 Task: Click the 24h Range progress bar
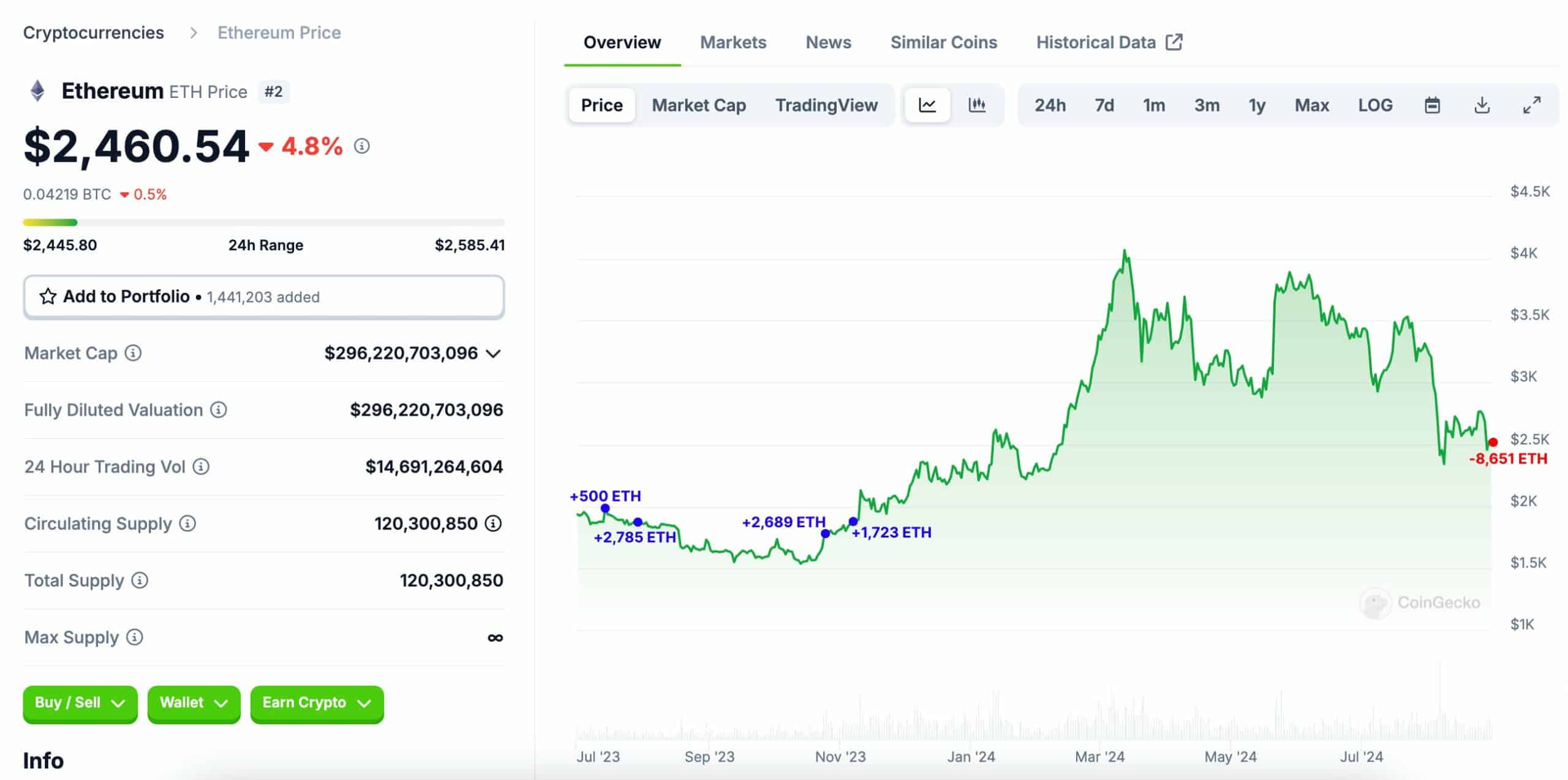(264, 222)
